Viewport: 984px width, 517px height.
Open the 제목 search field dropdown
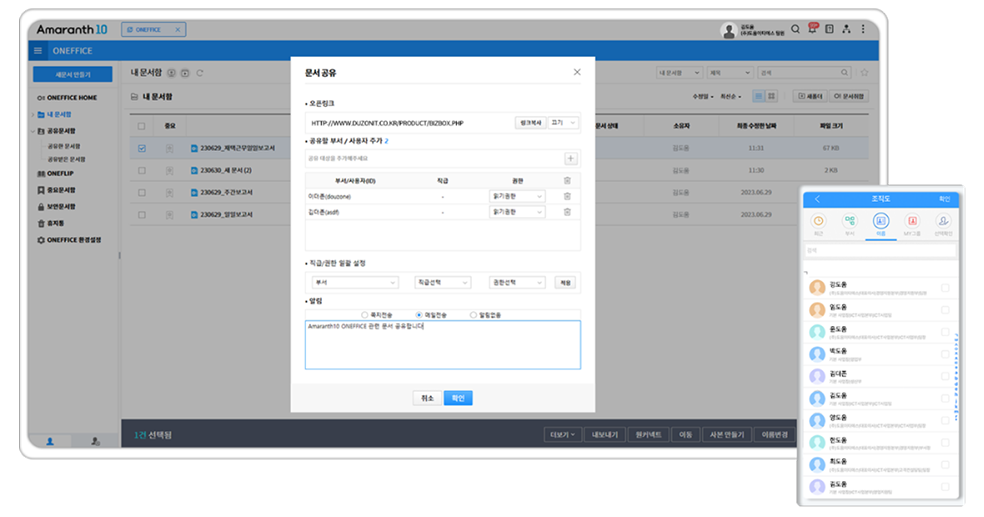click(730, 73)
